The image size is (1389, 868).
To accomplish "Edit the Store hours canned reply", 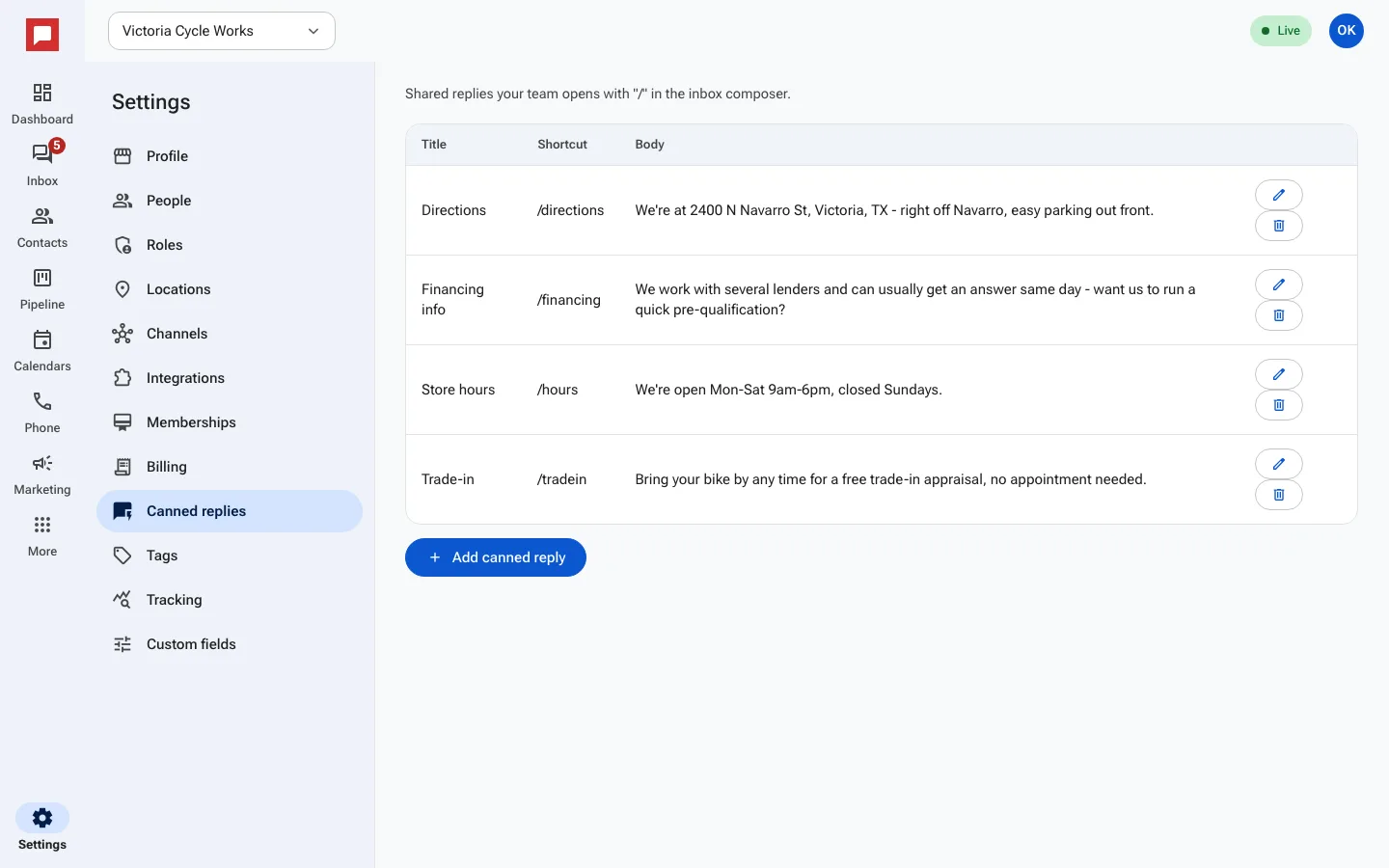I will pyautogui.click(x=1279, y=374).
